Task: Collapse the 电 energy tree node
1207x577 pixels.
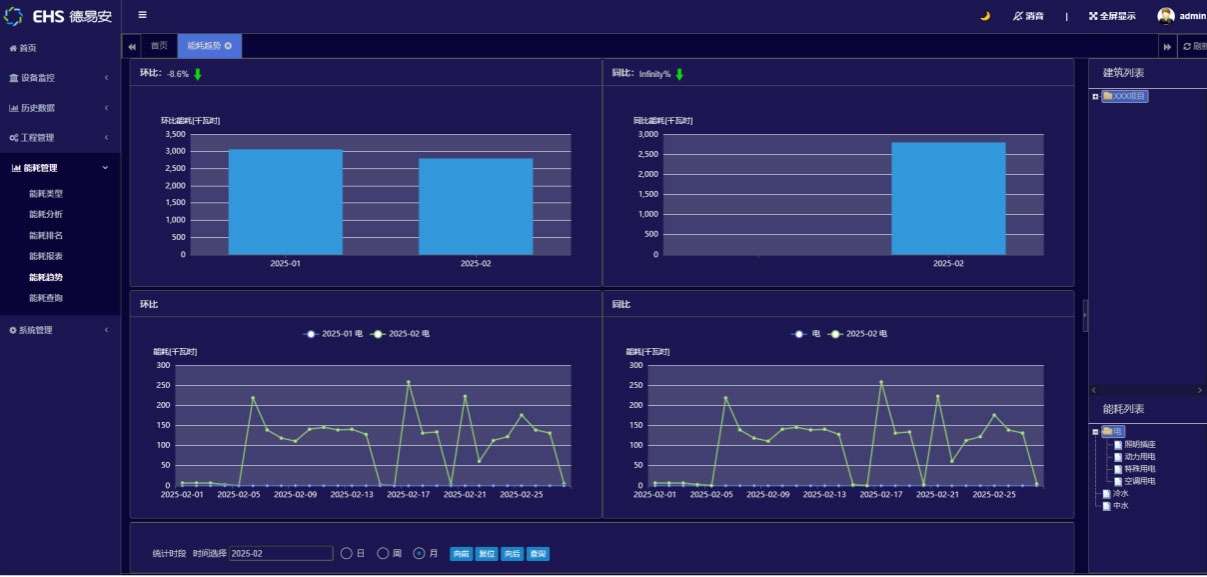Action: point(1096,432)
